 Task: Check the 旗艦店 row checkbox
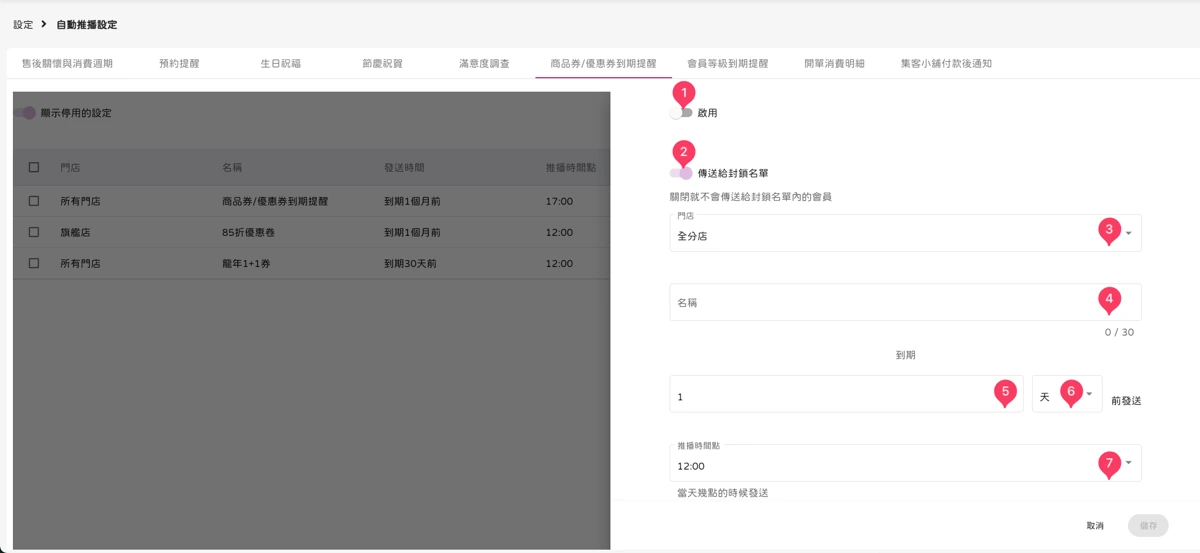34,232
